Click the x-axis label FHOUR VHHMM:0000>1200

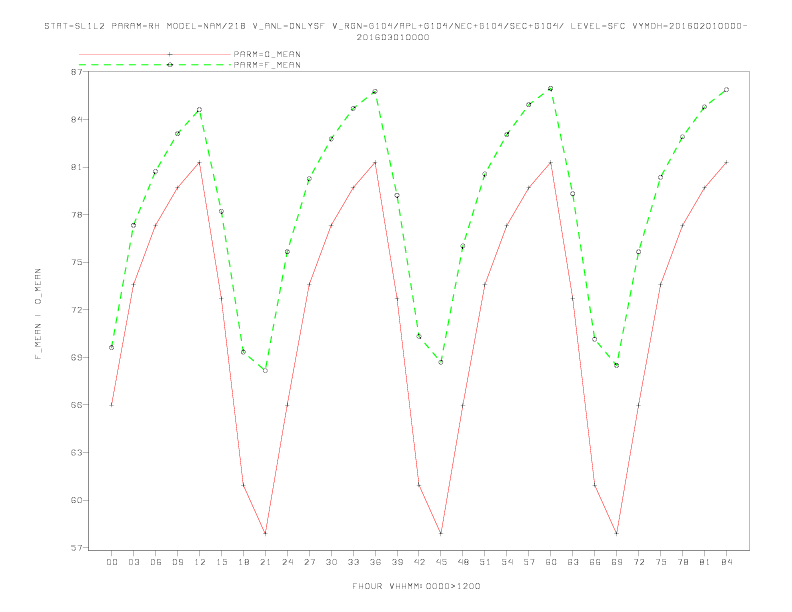click(416, 586)
